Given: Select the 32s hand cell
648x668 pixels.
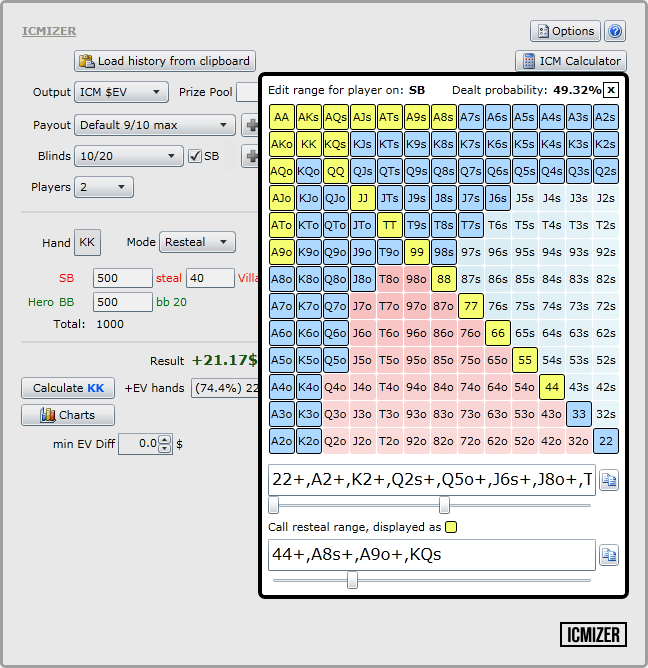Looking at the screenshot, I should pos(606,414).
